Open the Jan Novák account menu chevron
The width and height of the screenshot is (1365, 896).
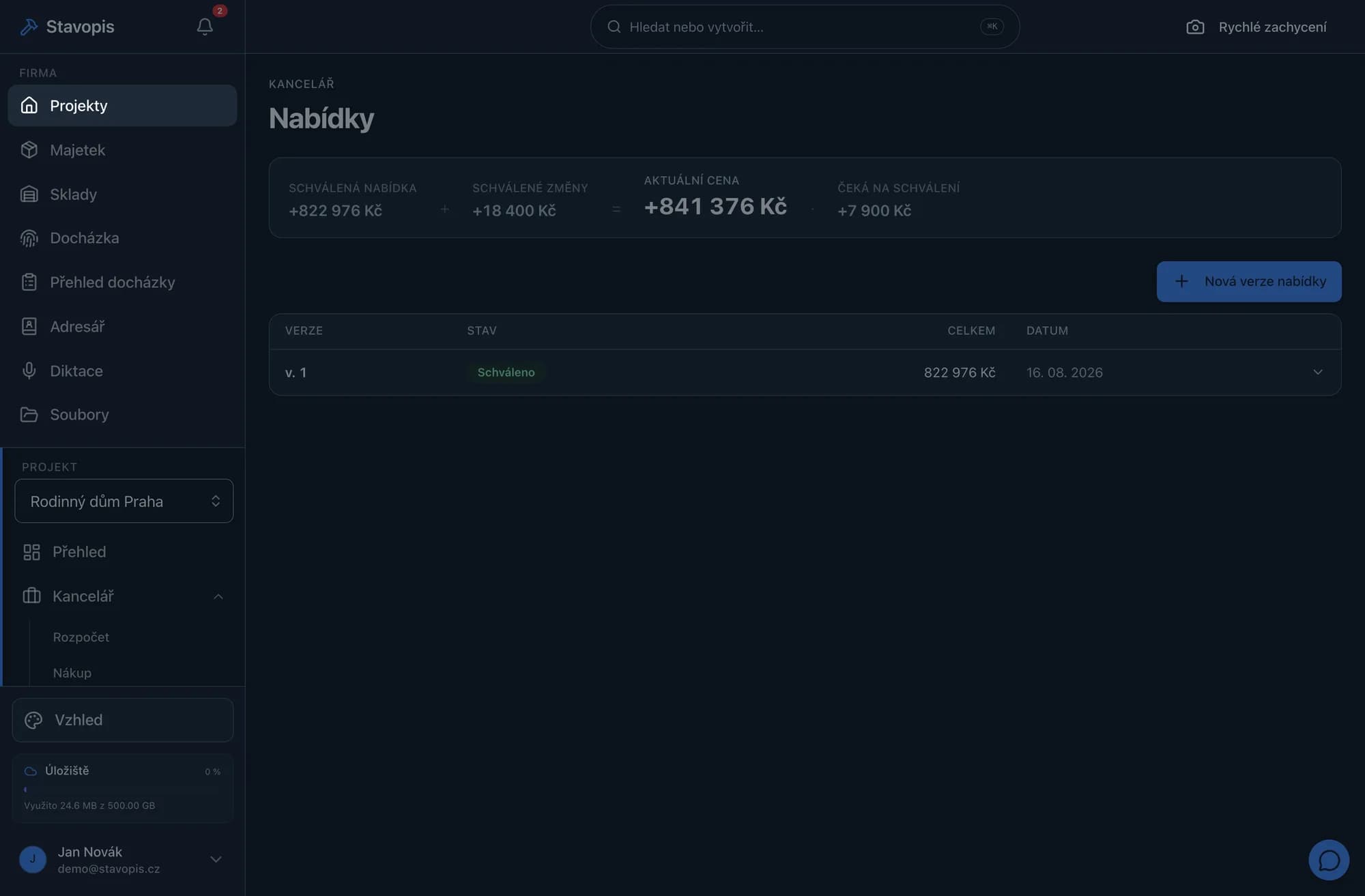click(216, 859)
